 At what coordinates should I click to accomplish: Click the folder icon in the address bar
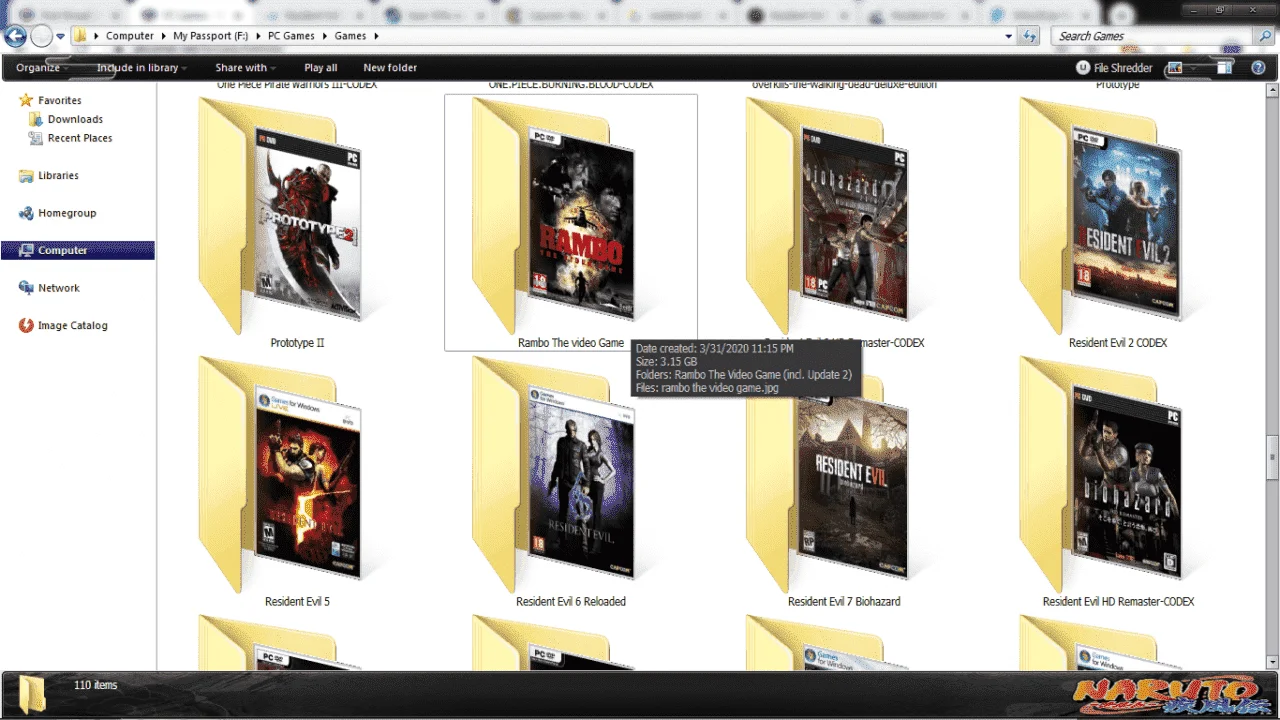(x=79, y=36)
